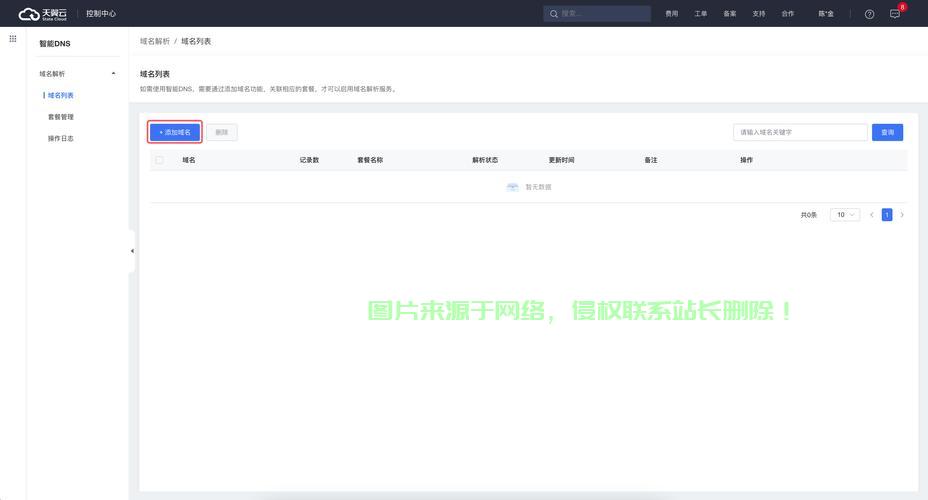Tick the select-all checkbox in table header
928x500 pixels.
coord(159,160)
